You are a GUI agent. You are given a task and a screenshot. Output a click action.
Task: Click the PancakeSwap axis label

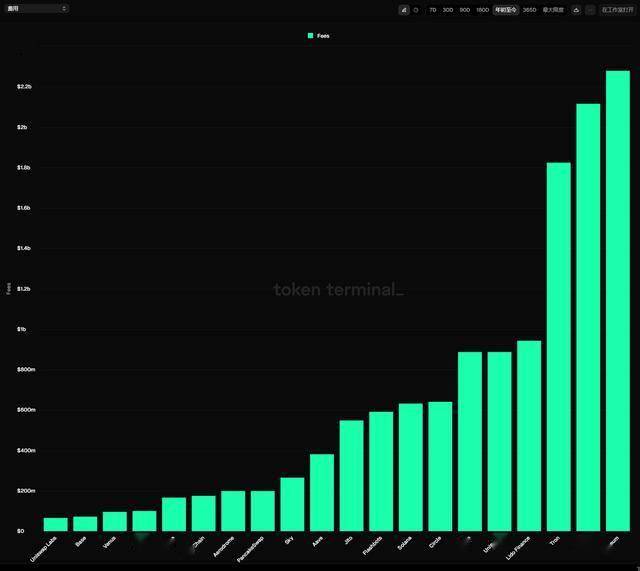pos(250,549)
